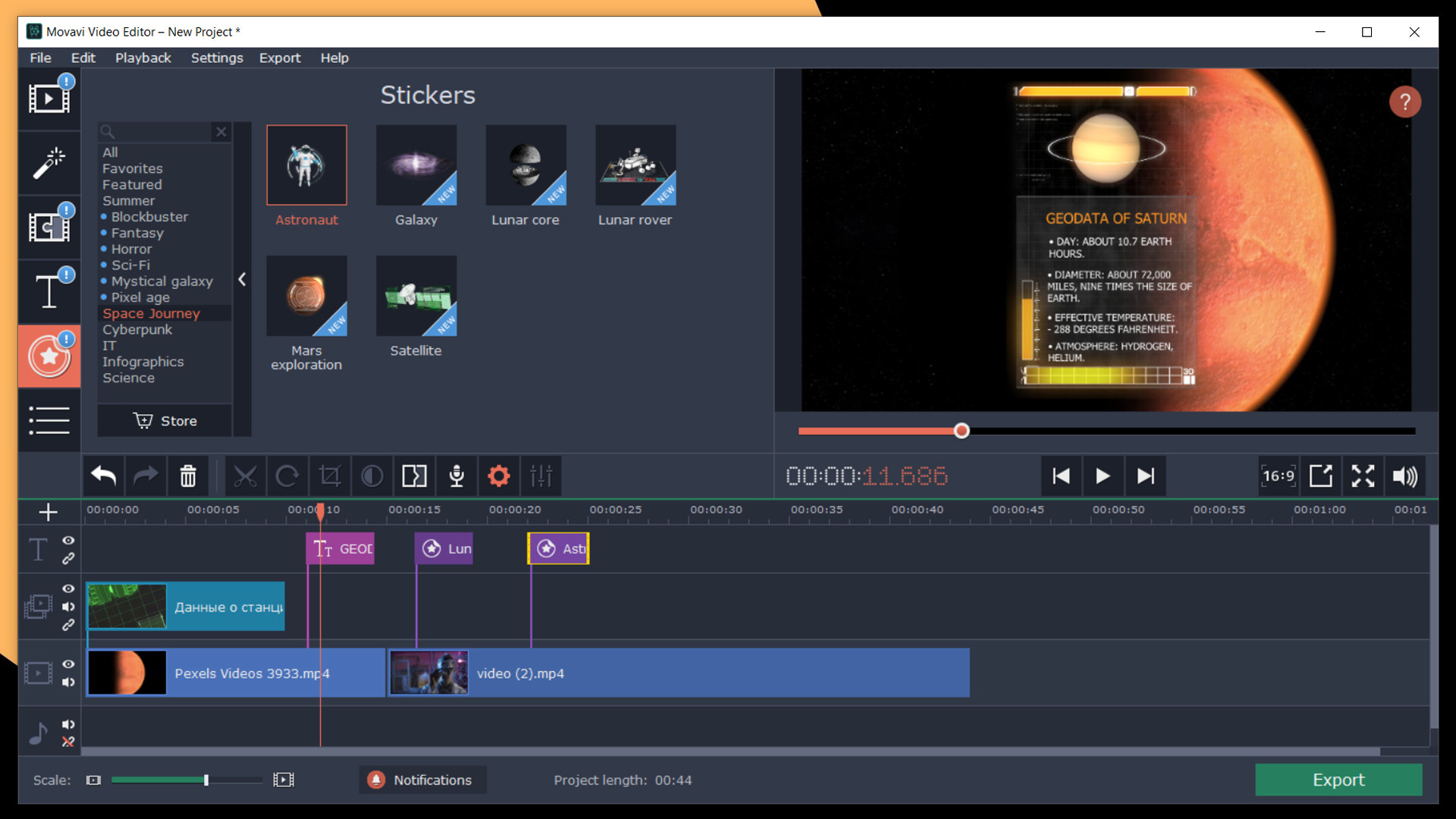Toggle track linking on the overlay track

[68, 625]
